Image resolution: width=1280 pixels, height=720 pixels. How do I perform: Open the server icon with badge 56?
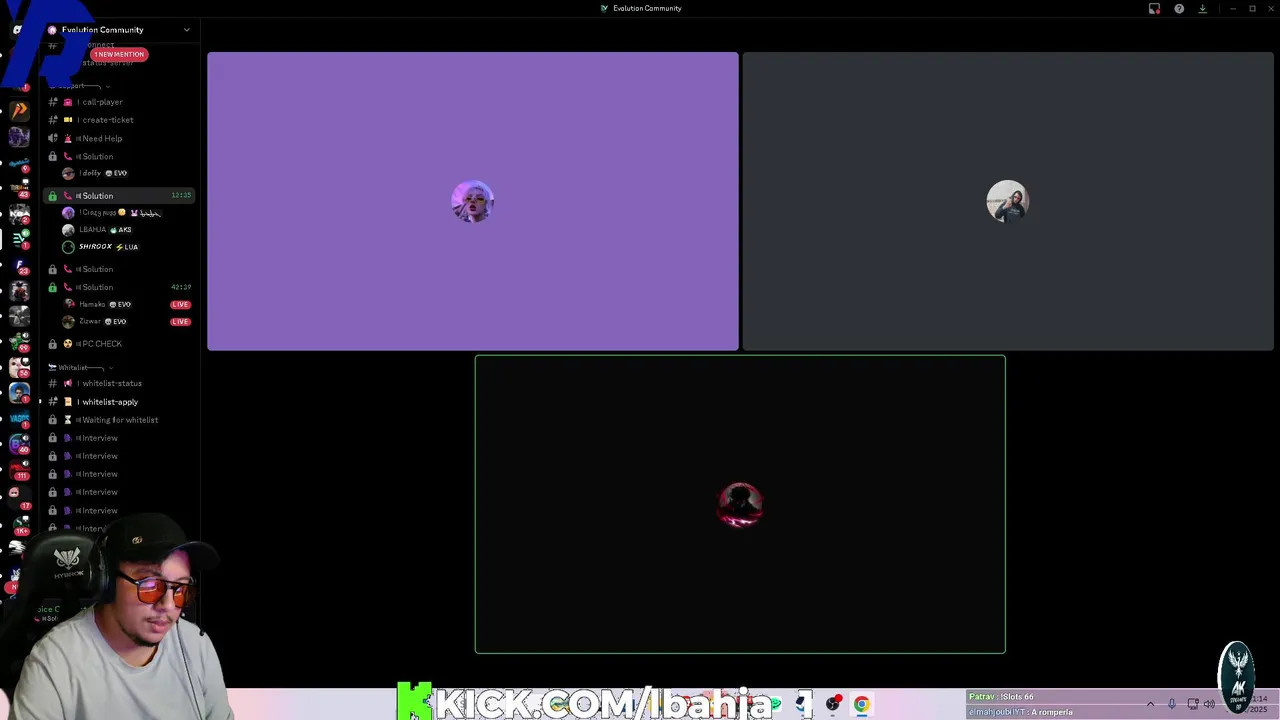19,367
